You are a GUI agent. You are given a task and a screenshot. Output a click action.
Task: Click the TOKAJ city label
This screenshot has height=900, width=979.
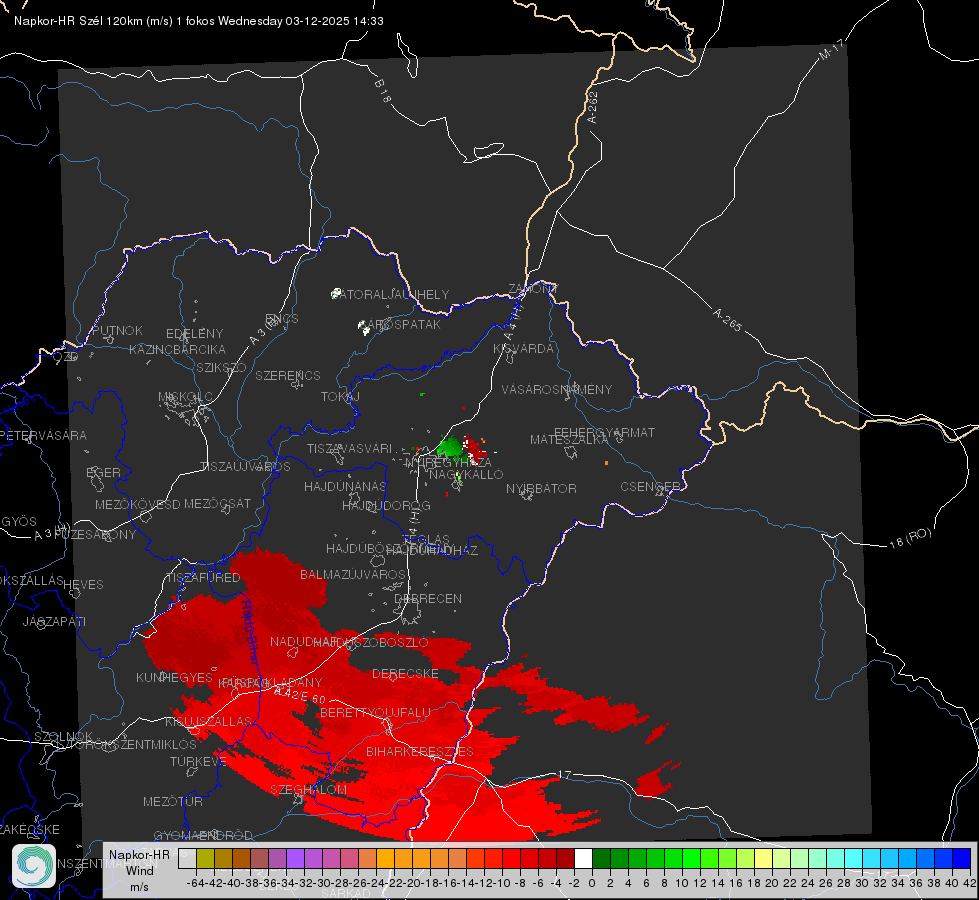click(x=340, y=397)
